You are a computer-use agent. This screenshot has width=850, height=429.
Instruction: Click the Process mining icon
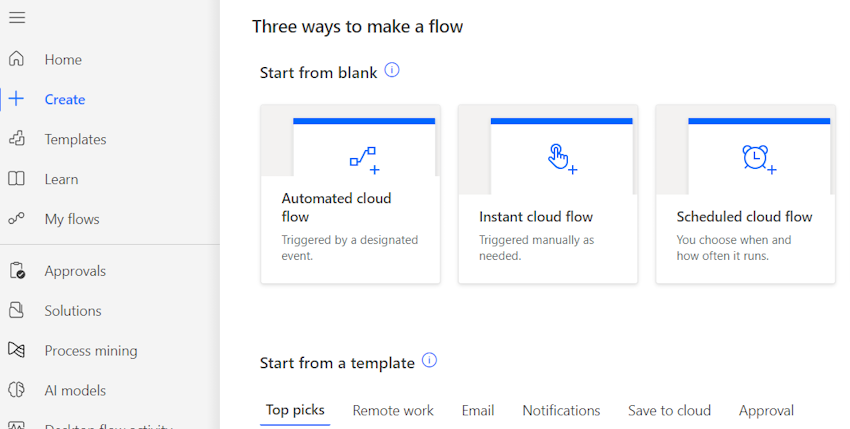[17, 351]
